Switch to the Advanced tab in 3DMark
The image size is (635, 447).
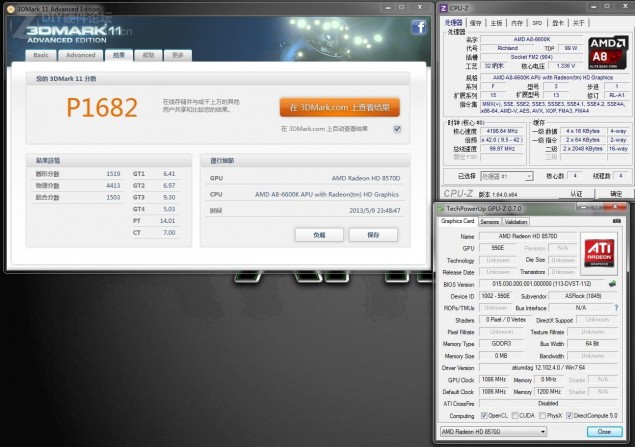[81, 55]
